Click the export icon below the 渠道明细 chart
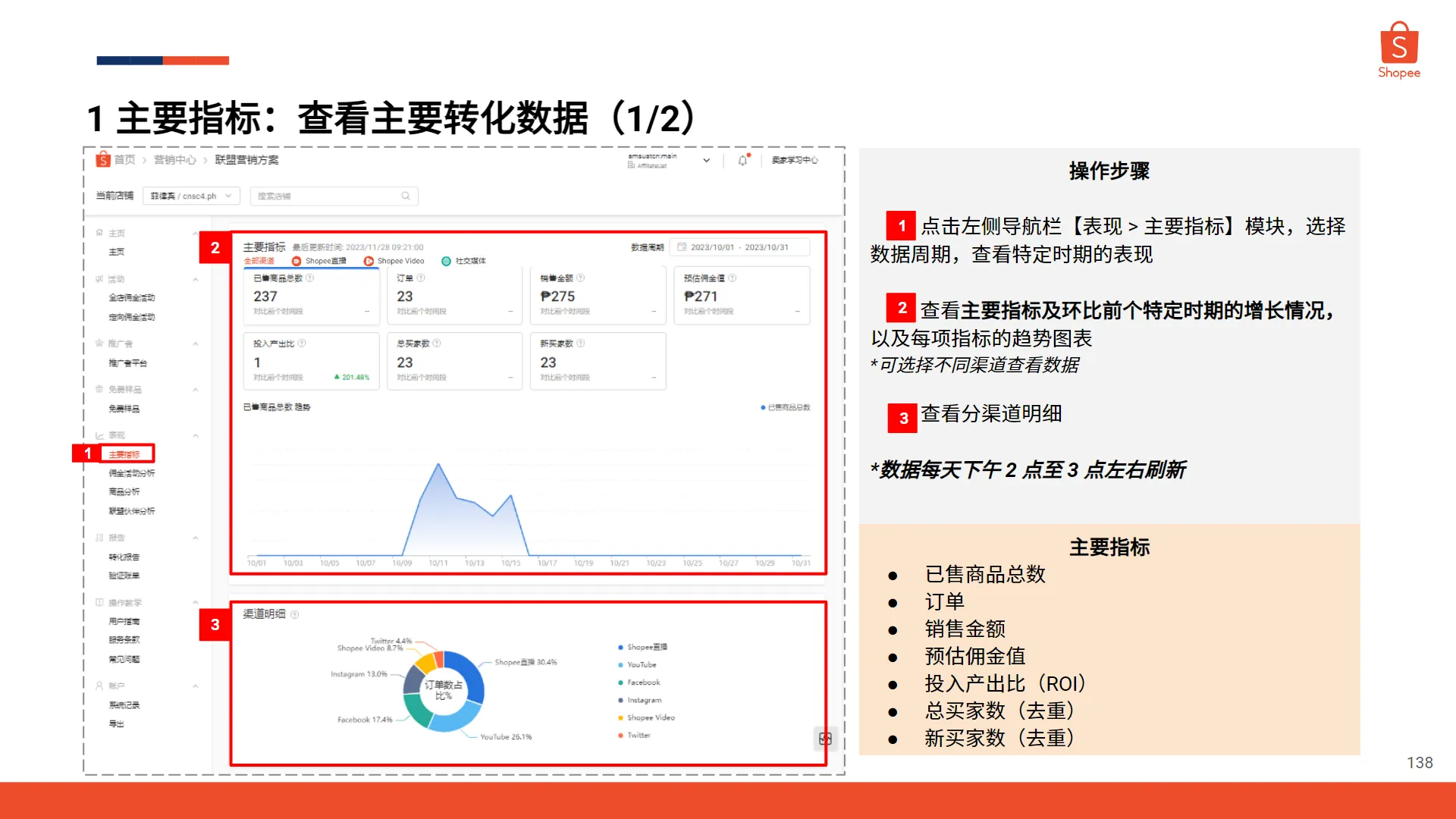 pyautogui.click(x=824, y=738)
